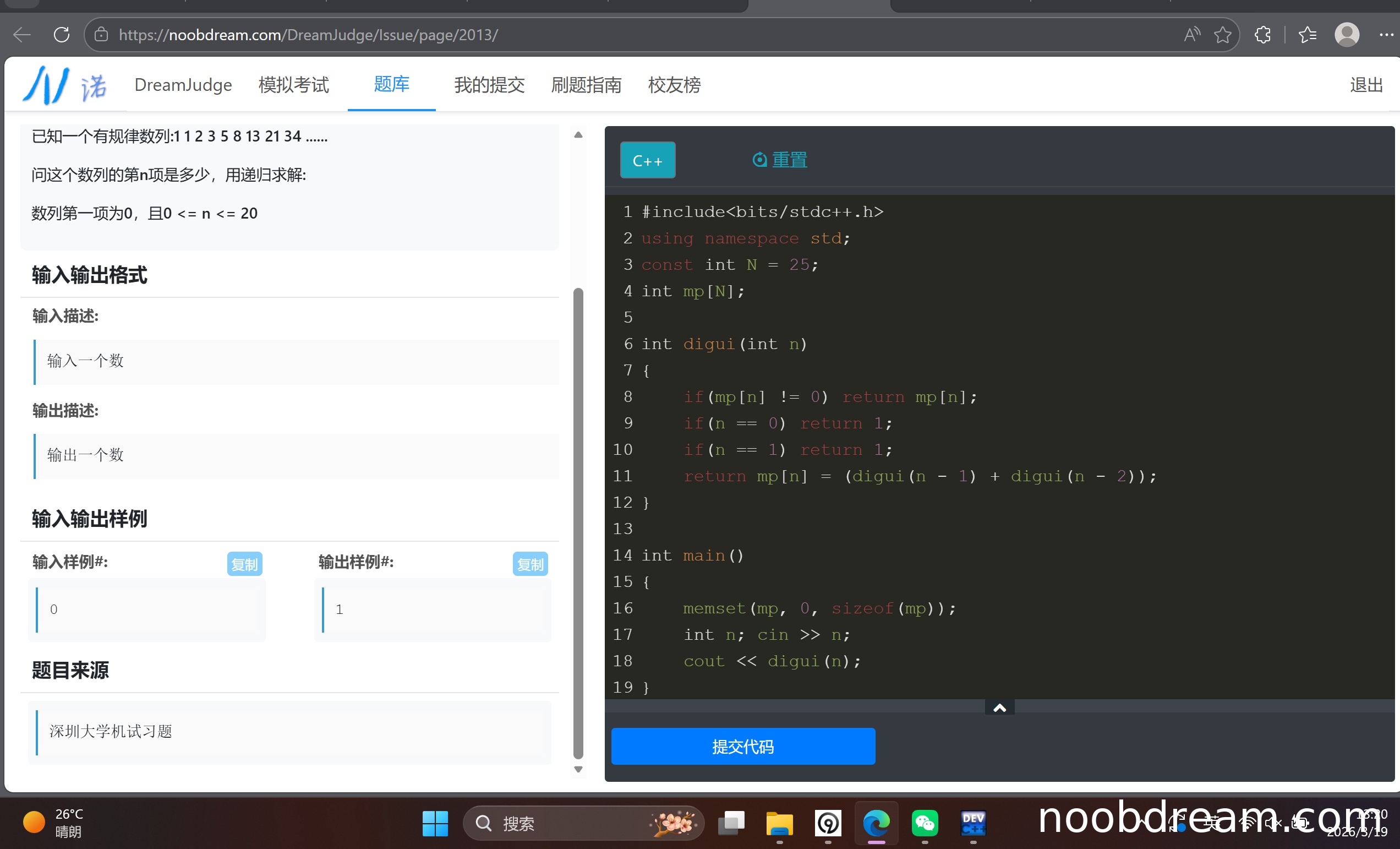Click the favorite star icon in address bar
This screenshot has height=849, width=1400.
pyautogui.click(x=1222, y=35)
